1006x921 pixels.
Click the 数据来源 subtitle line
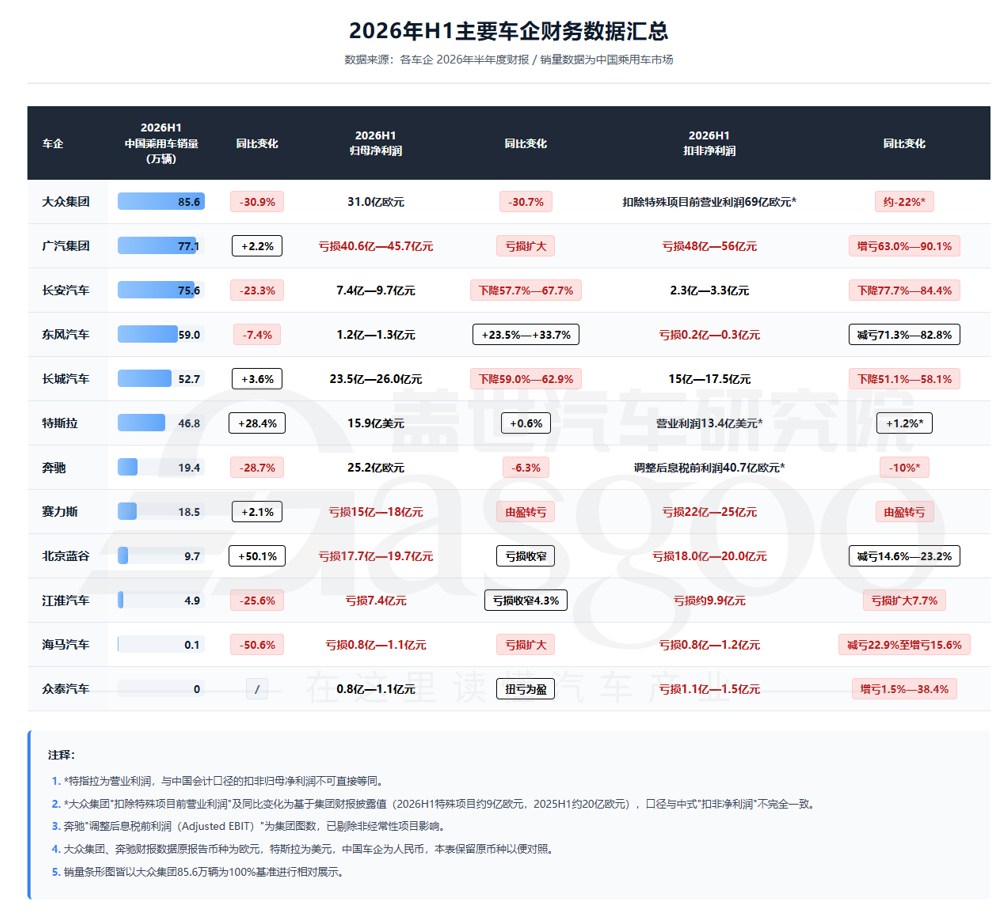click(x=508, y=60)
